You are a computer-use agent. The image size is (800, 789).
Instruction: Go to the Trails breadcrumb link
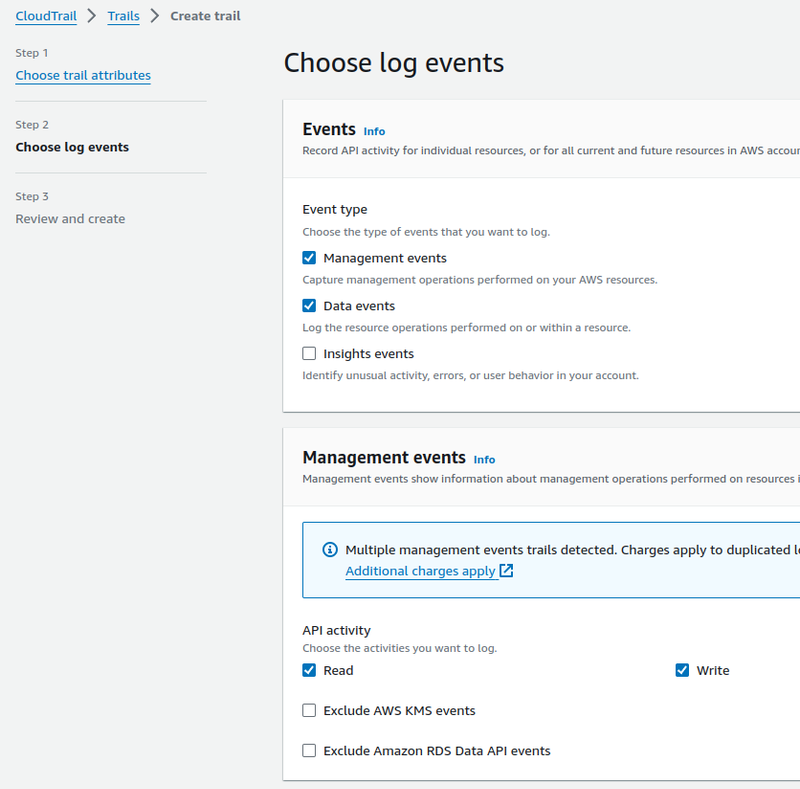coord(123,16)
